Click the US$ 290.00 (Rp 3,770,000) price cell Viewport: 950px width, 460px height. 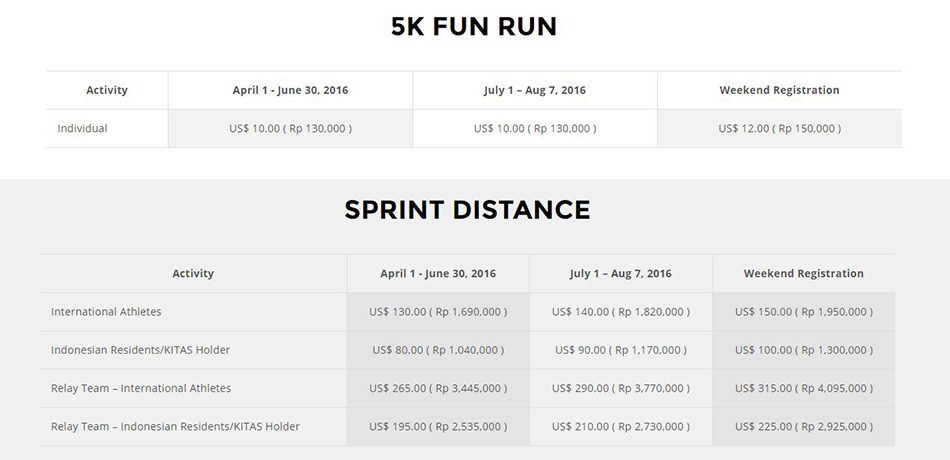point(620,388)
